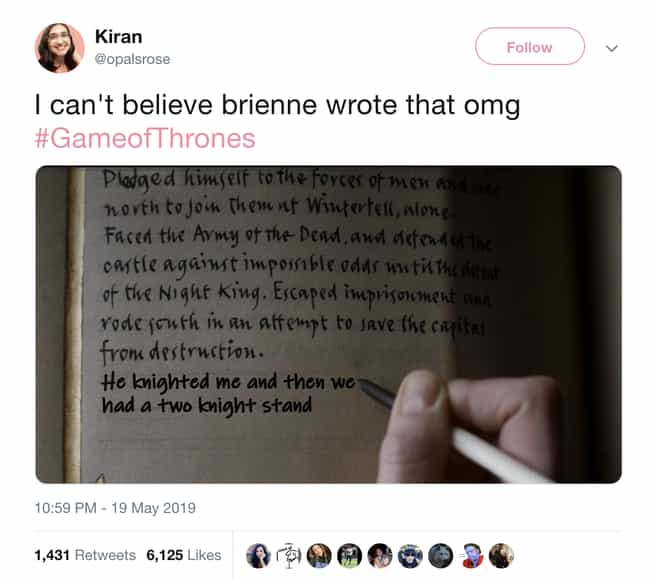Click the Follow button
Image resolution: width=650 pixels, height=579 pixels.
pos(529,46)
